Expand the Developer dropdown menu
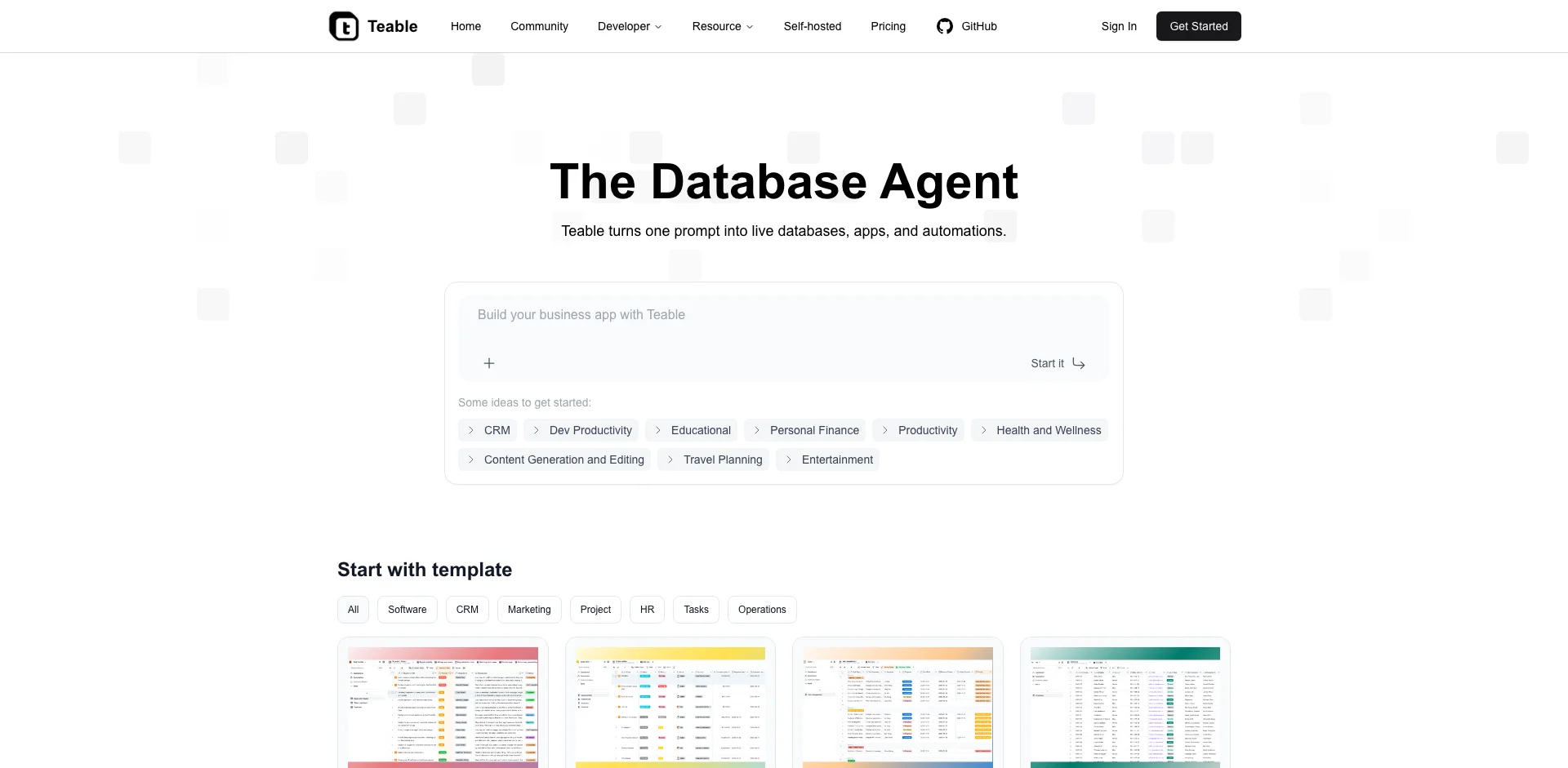1568x768 pixels. click(x=629, y=26)
